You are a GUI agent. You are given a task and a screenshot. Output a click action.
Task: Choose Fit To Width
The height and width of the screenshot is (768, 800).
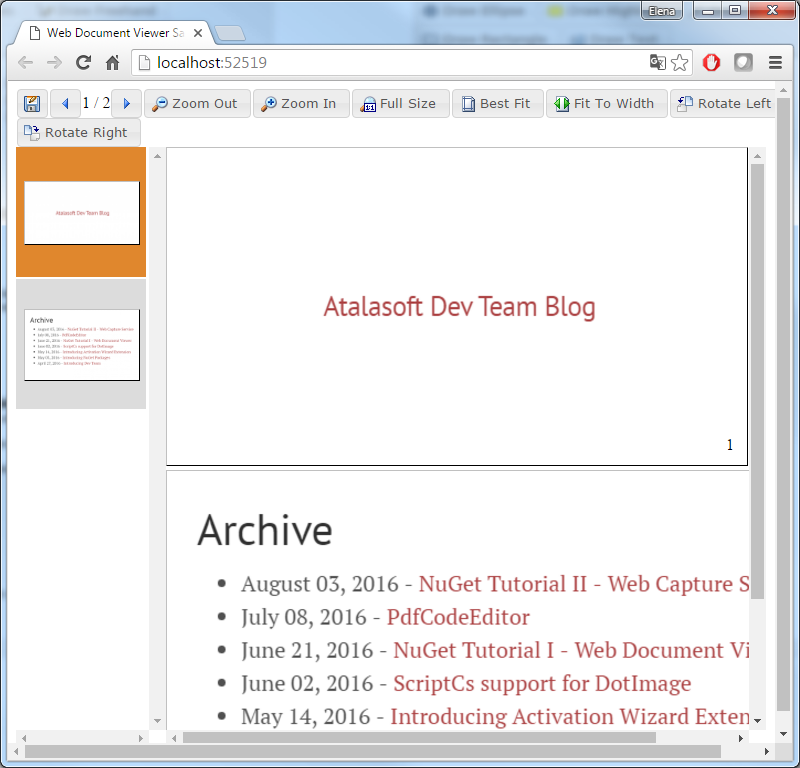point(607,104)
